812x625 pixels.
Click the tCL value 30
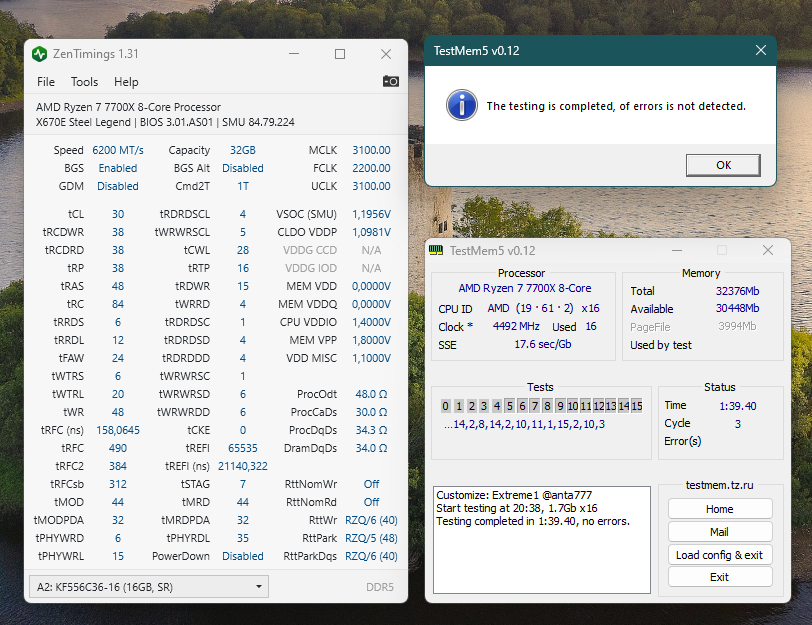click(118, 214)
